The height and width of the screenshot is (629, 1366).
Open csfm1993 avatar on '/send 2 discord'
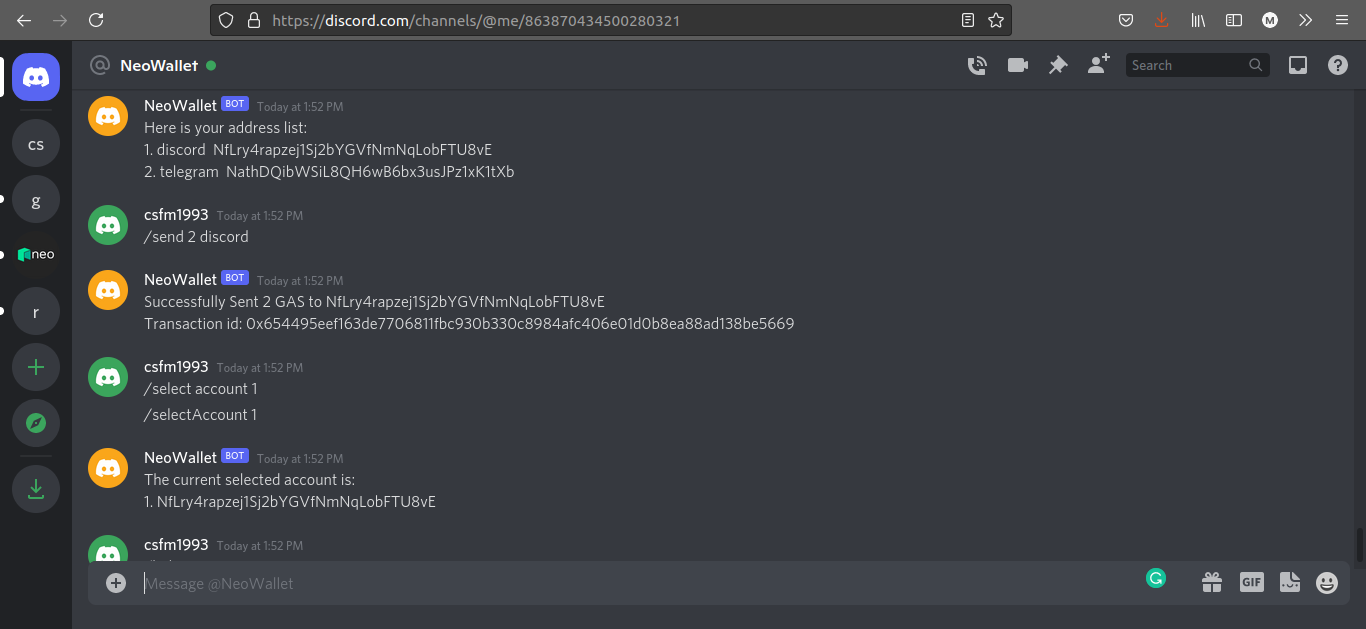(x=108, y=225)
